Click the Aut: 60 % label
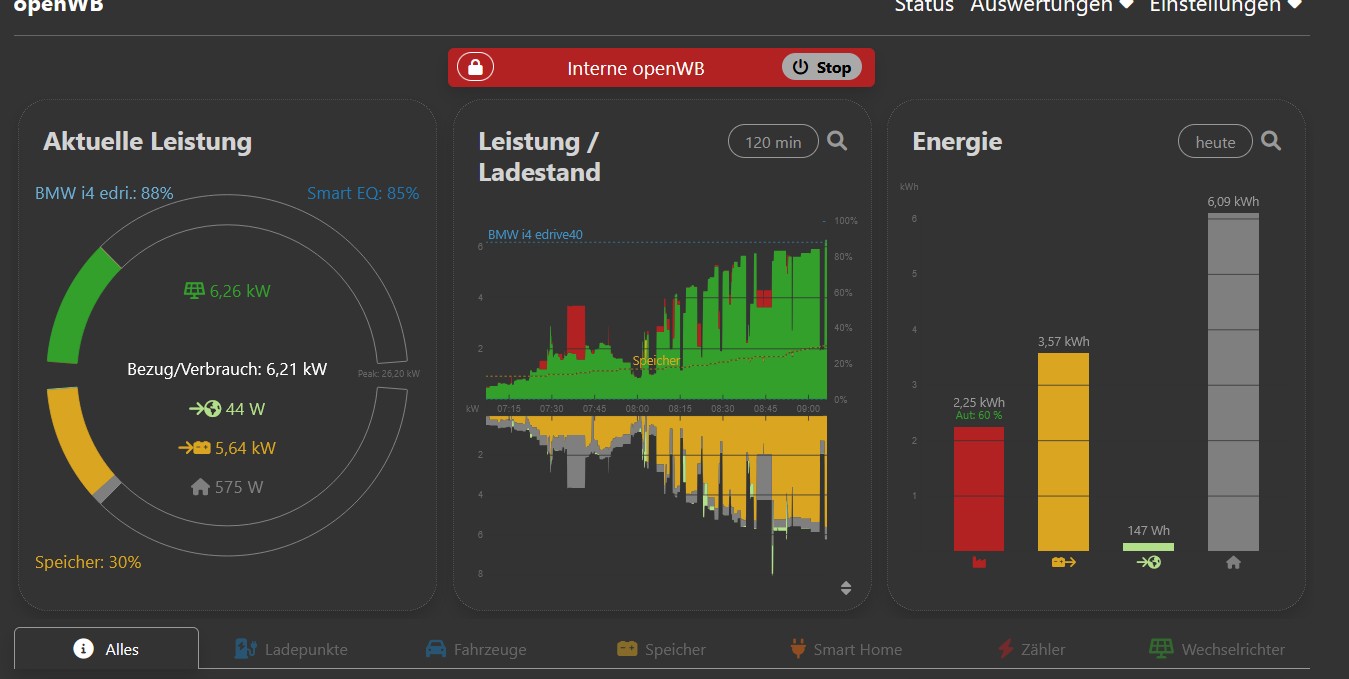1349x679 pixels. coord(979,415)
